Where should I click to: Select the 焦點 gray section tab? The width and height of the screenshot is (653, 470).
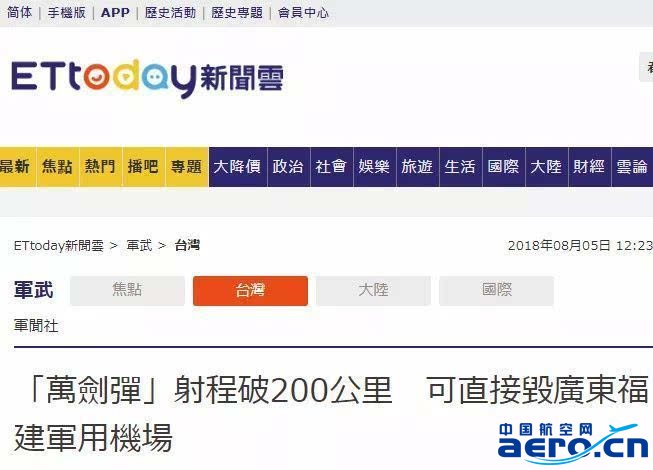click(127, 291)
